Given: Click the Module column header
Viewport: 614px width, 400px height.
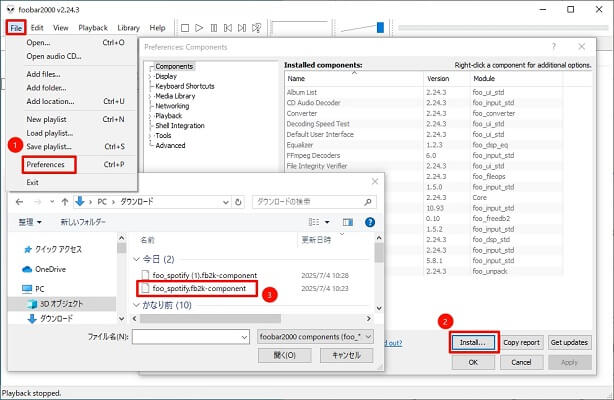Looking at the screenshot, I should (516, 79).
